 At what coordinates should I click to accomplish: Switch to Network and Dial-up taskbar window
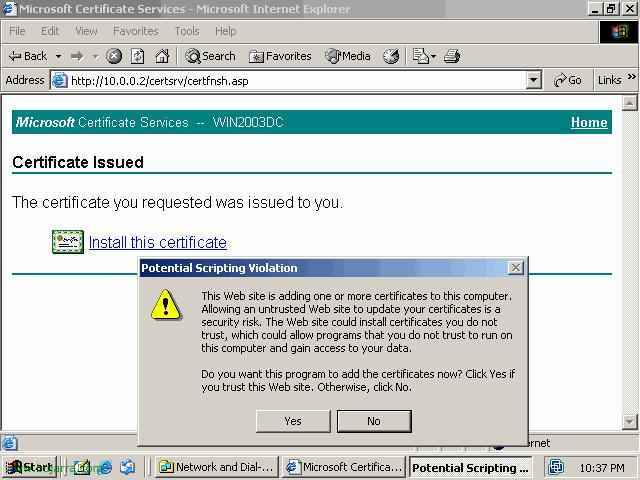click(216, 467)
